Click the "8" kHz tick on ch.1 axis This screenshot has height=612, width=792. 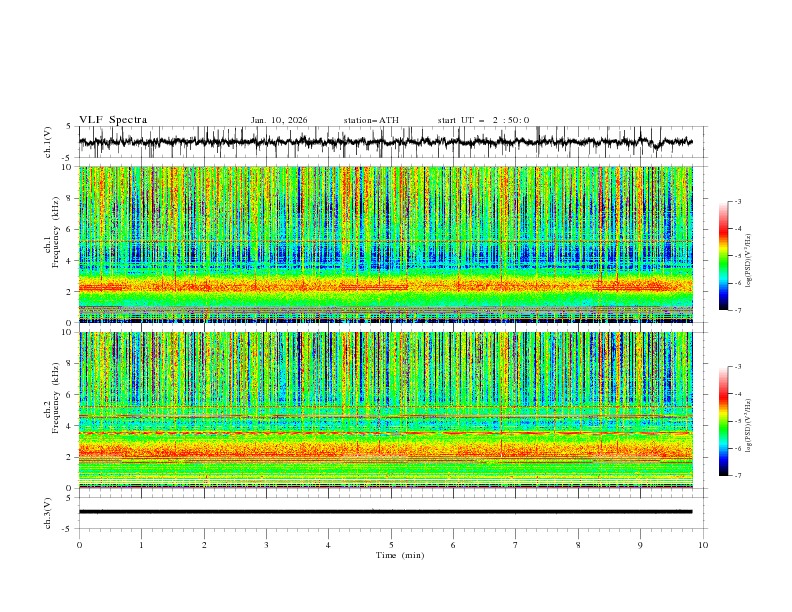coord(71,198)
